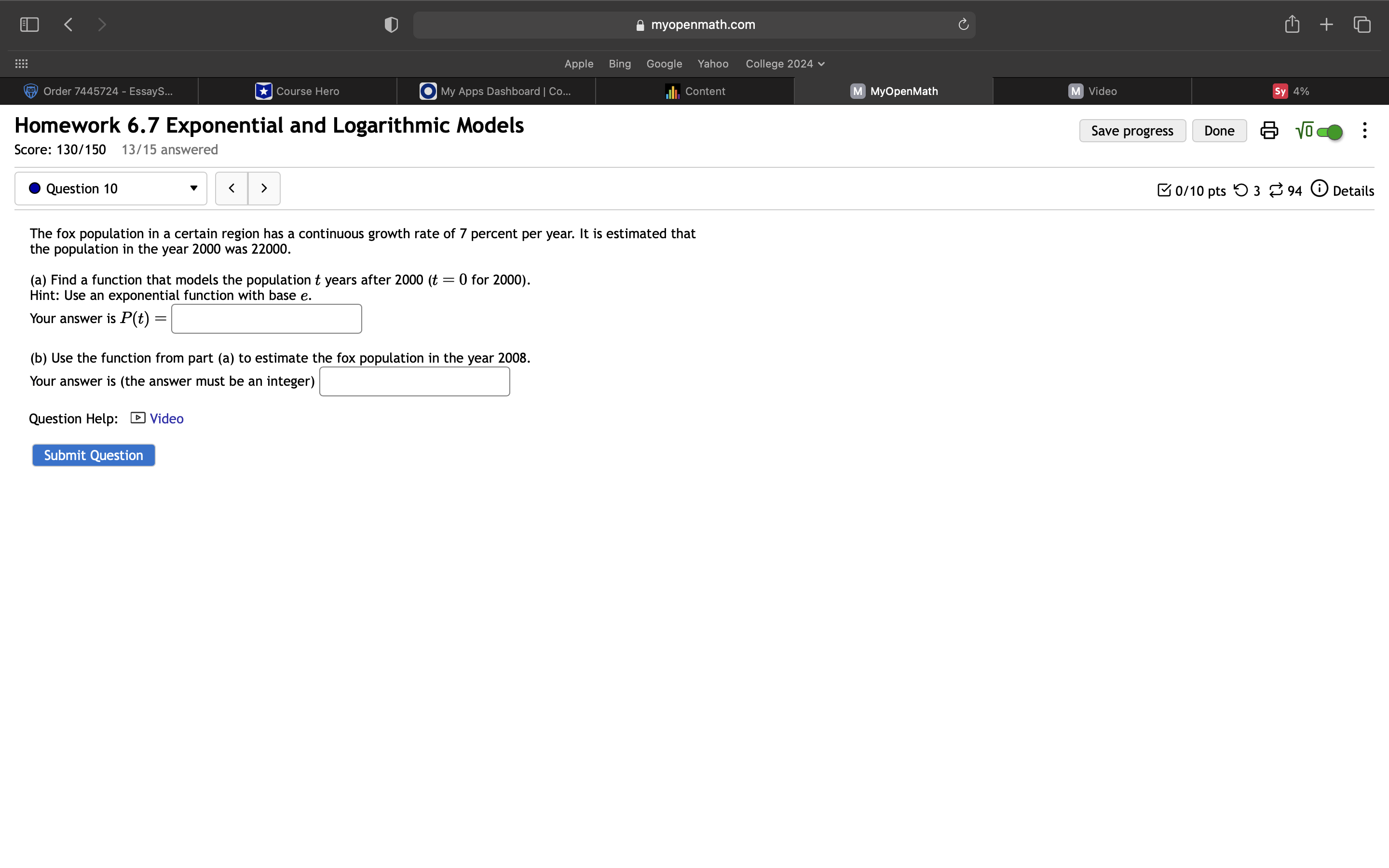Screen dimensions: 1389x868
Task: Open the three-dot options menu
Action: coord(1364,131)
